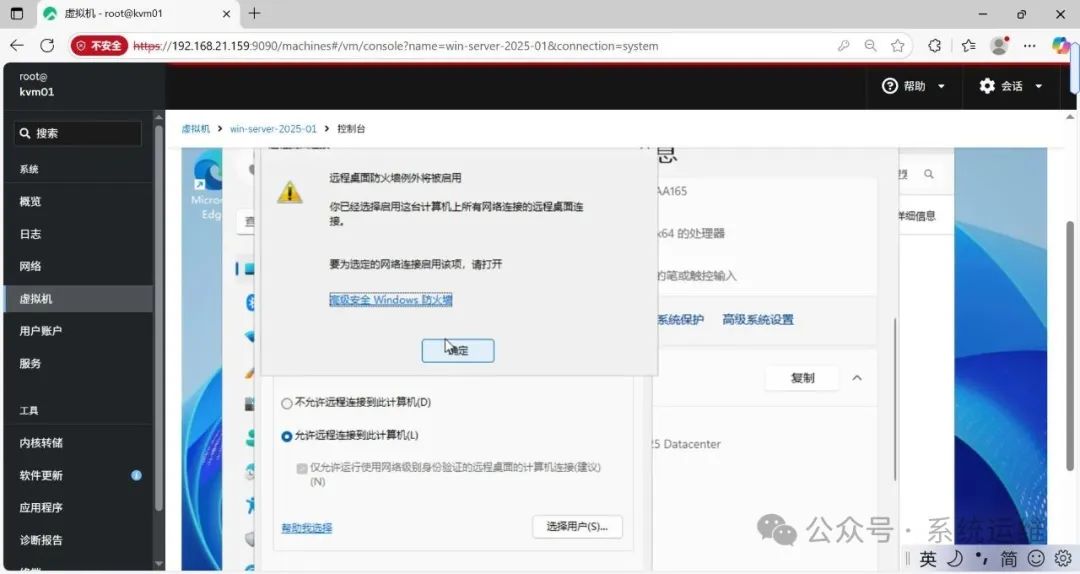Open the 帮助 dropdown menu
1080x574 pixels.
914,86
